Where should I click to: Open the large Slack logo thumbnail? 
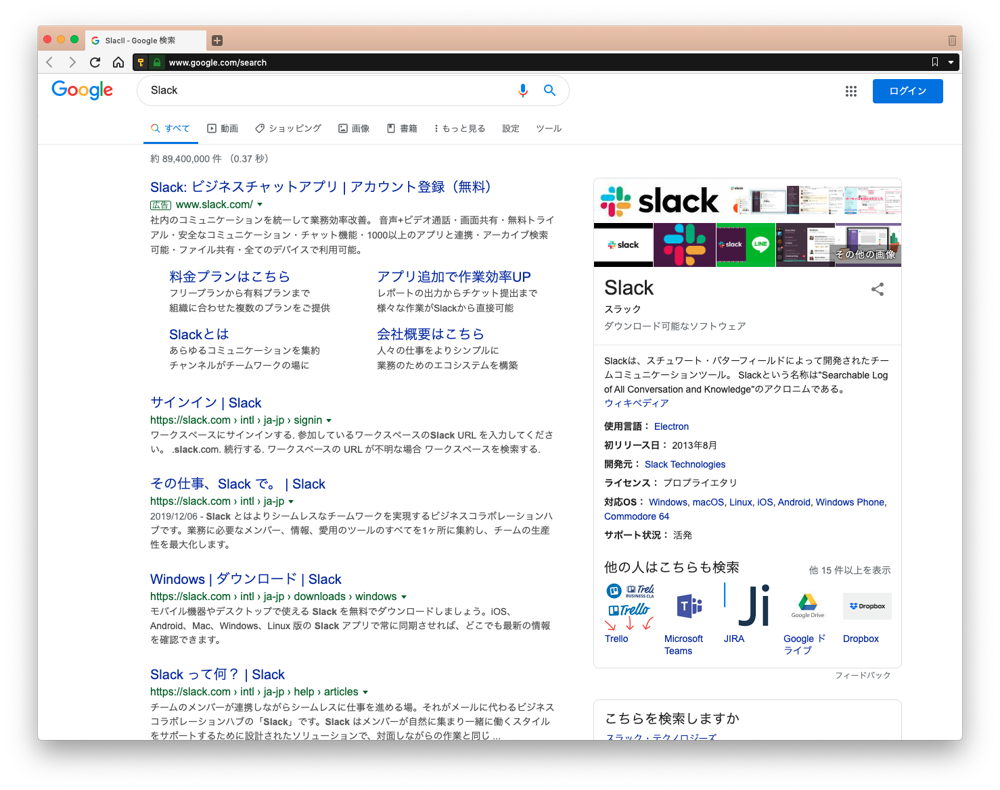pyautogui.click(x=660, y=201)
